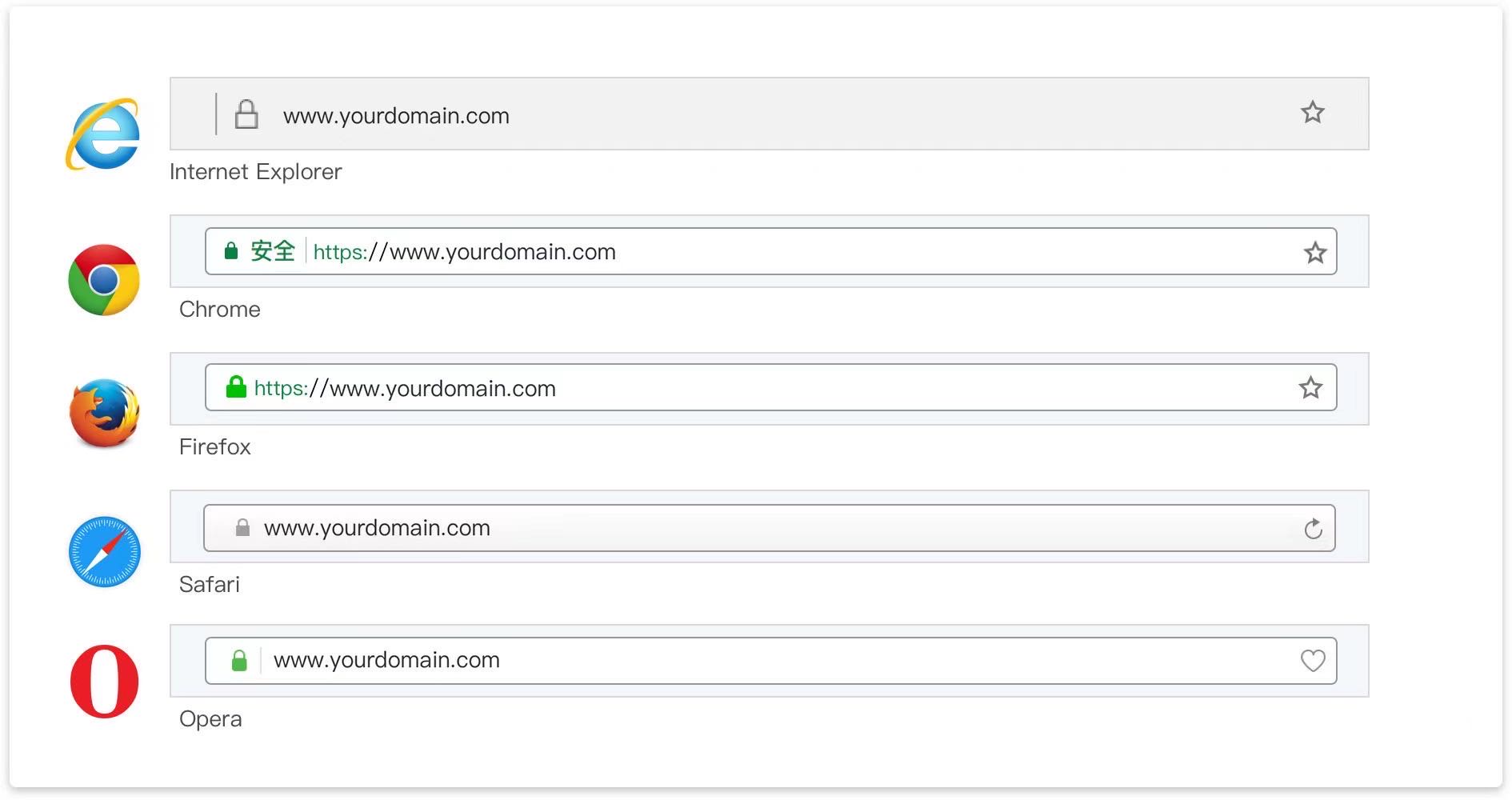
Task: Click the 'Internet Explorer' caption text
Action: coord(256,172)
